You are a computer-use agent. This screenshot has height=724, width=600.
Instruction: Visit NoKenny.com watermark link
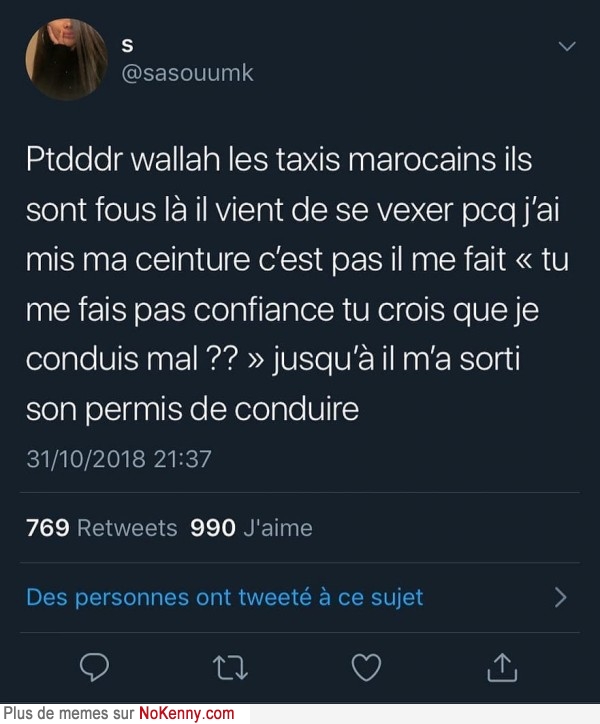pos(187,713)
